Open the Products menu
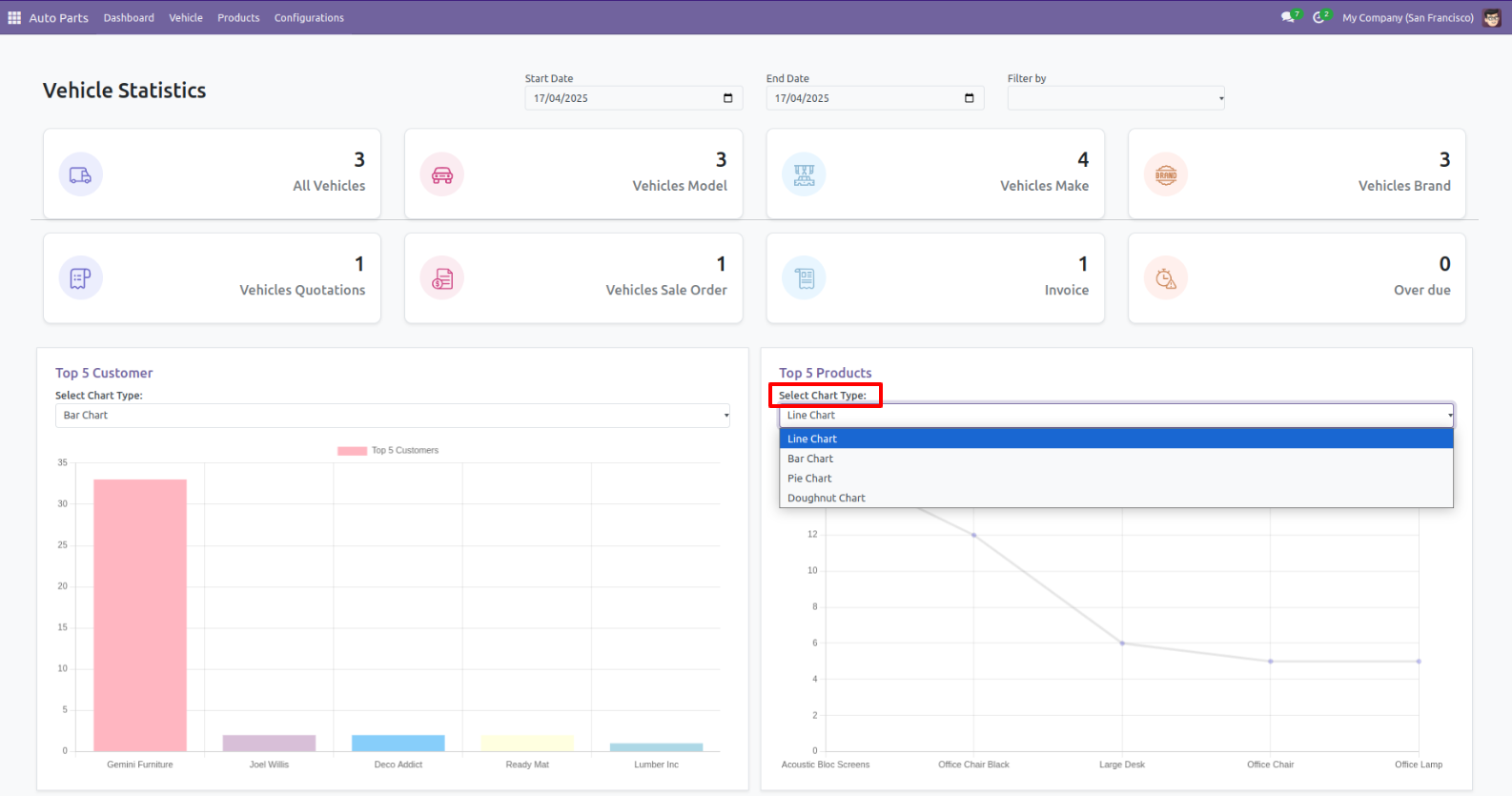The width and height of the screenshot is (1512, 796). click(x=238, y=18)
